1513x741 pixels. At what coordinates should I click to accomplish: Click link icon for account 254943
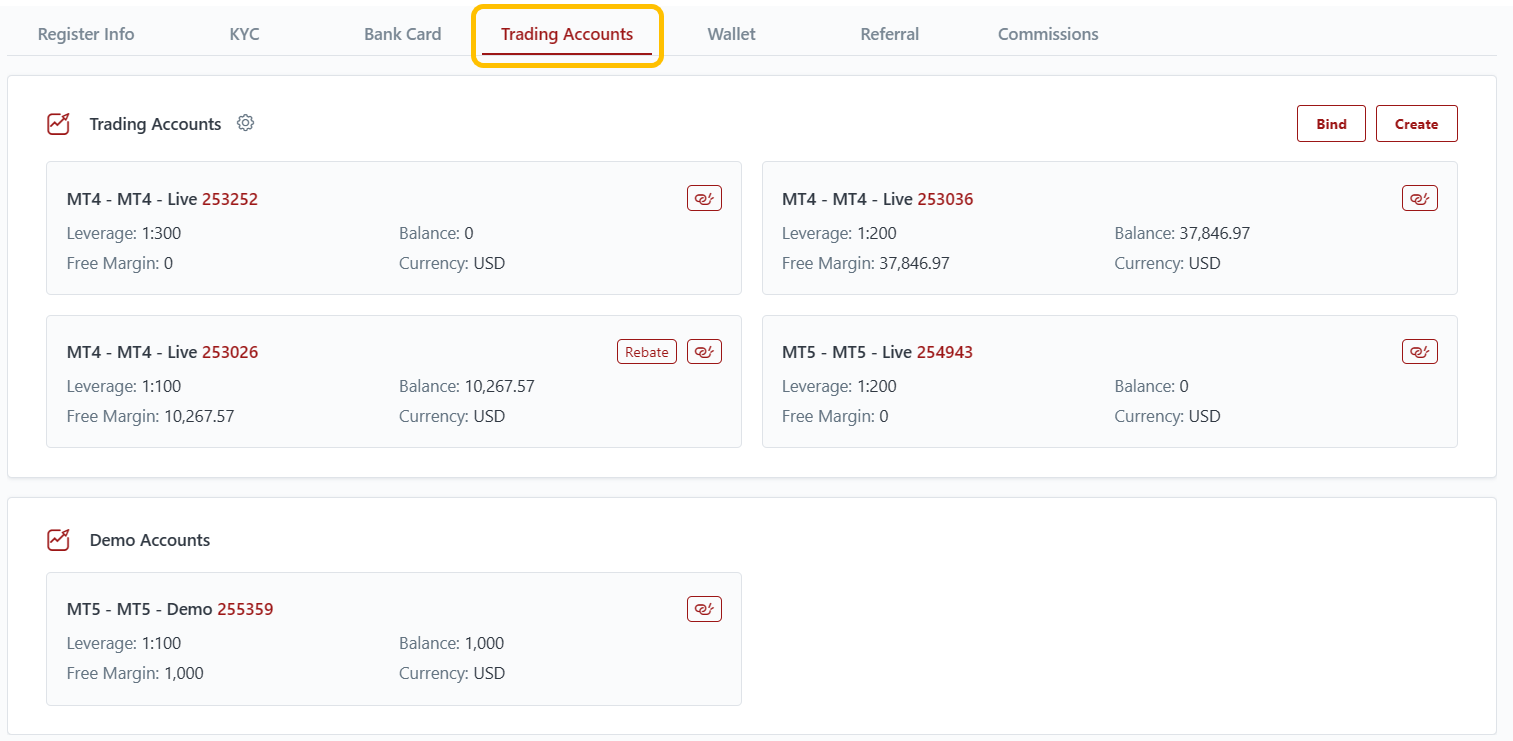click(1419, 351)
